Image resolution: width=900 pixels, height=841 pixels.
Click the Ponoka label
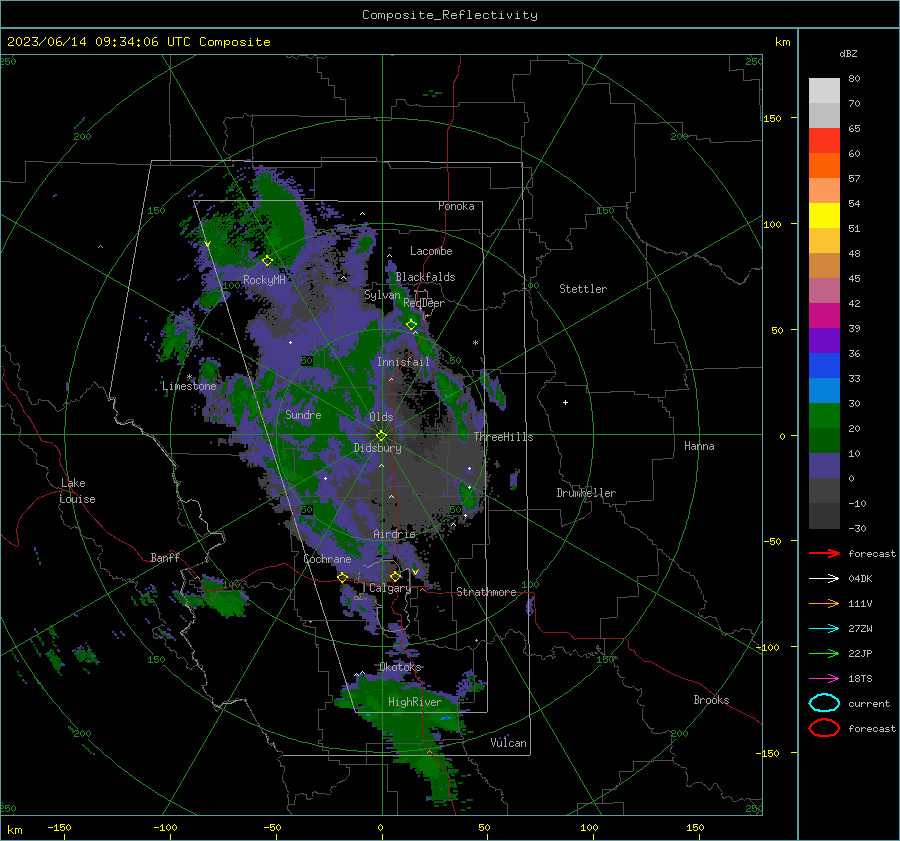456,206
